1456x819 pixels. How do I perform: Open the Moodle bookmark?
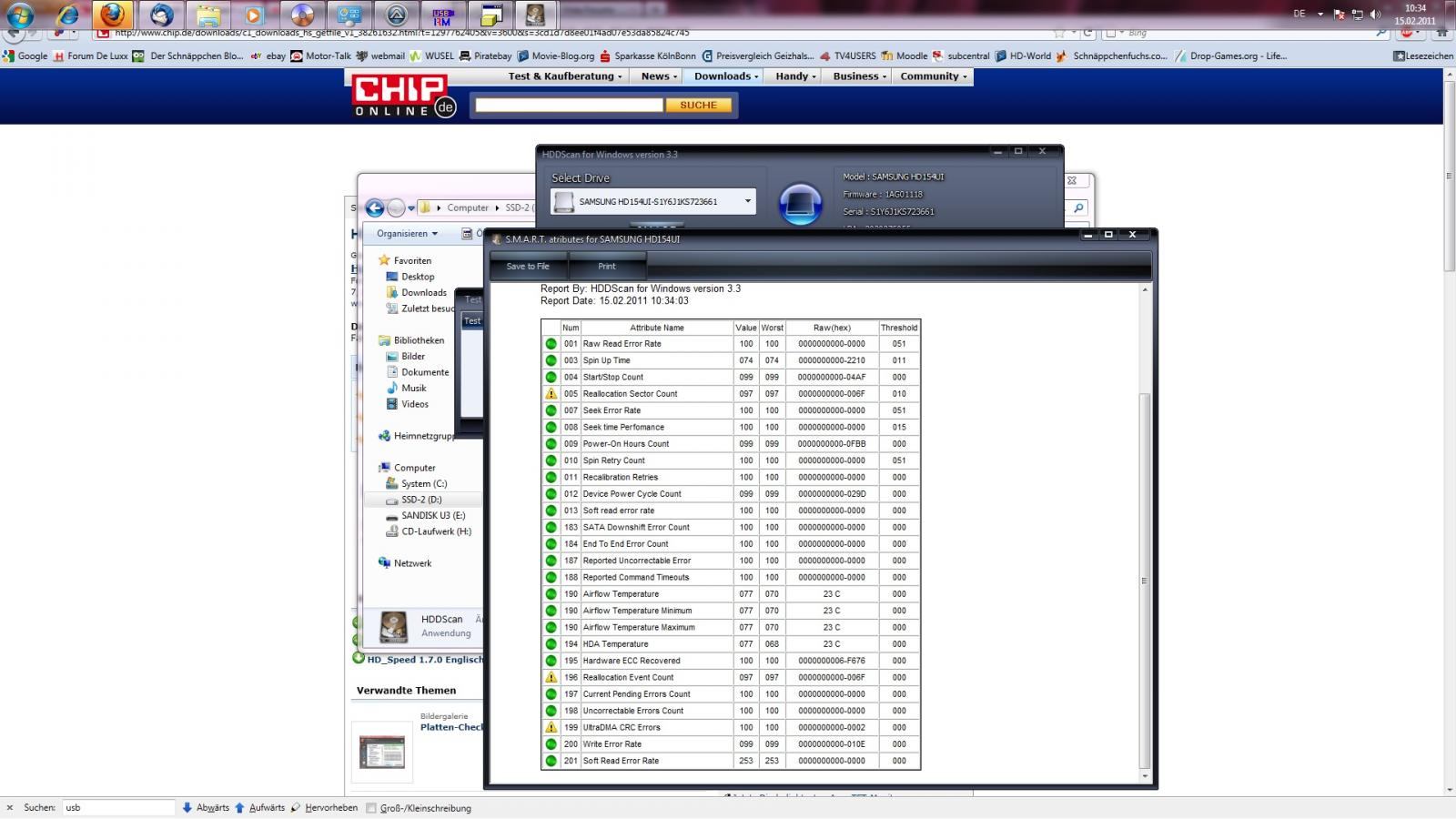click(x=904, y=56)
